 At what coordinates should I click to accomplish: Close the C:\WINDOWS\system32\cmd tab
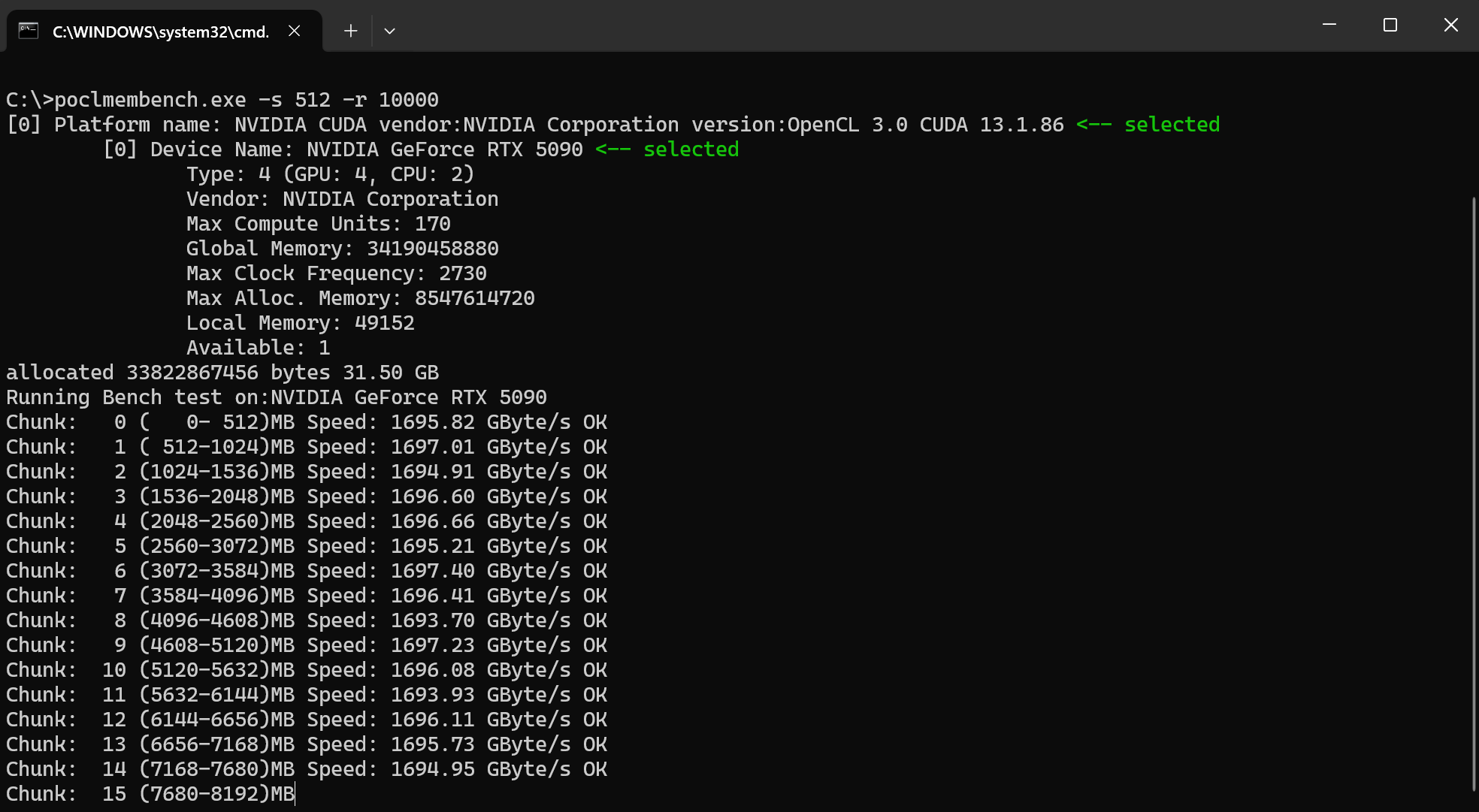pyautogui.click(x=295, y=31)
